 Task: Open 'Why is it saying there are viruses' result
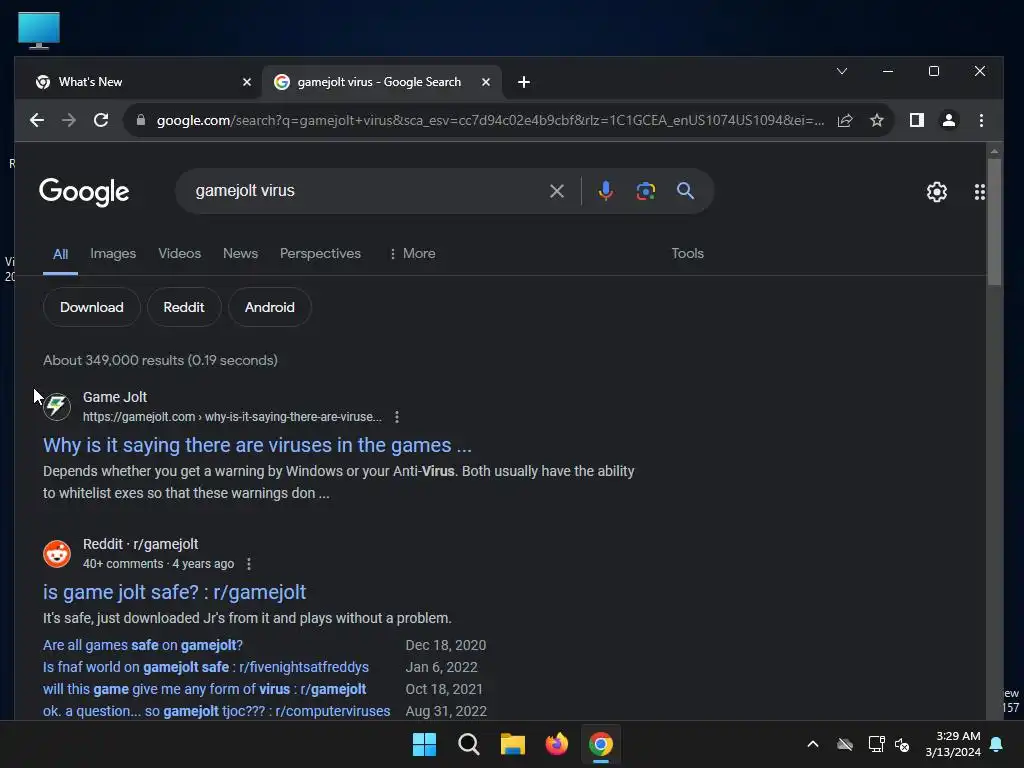coord(257,445)
